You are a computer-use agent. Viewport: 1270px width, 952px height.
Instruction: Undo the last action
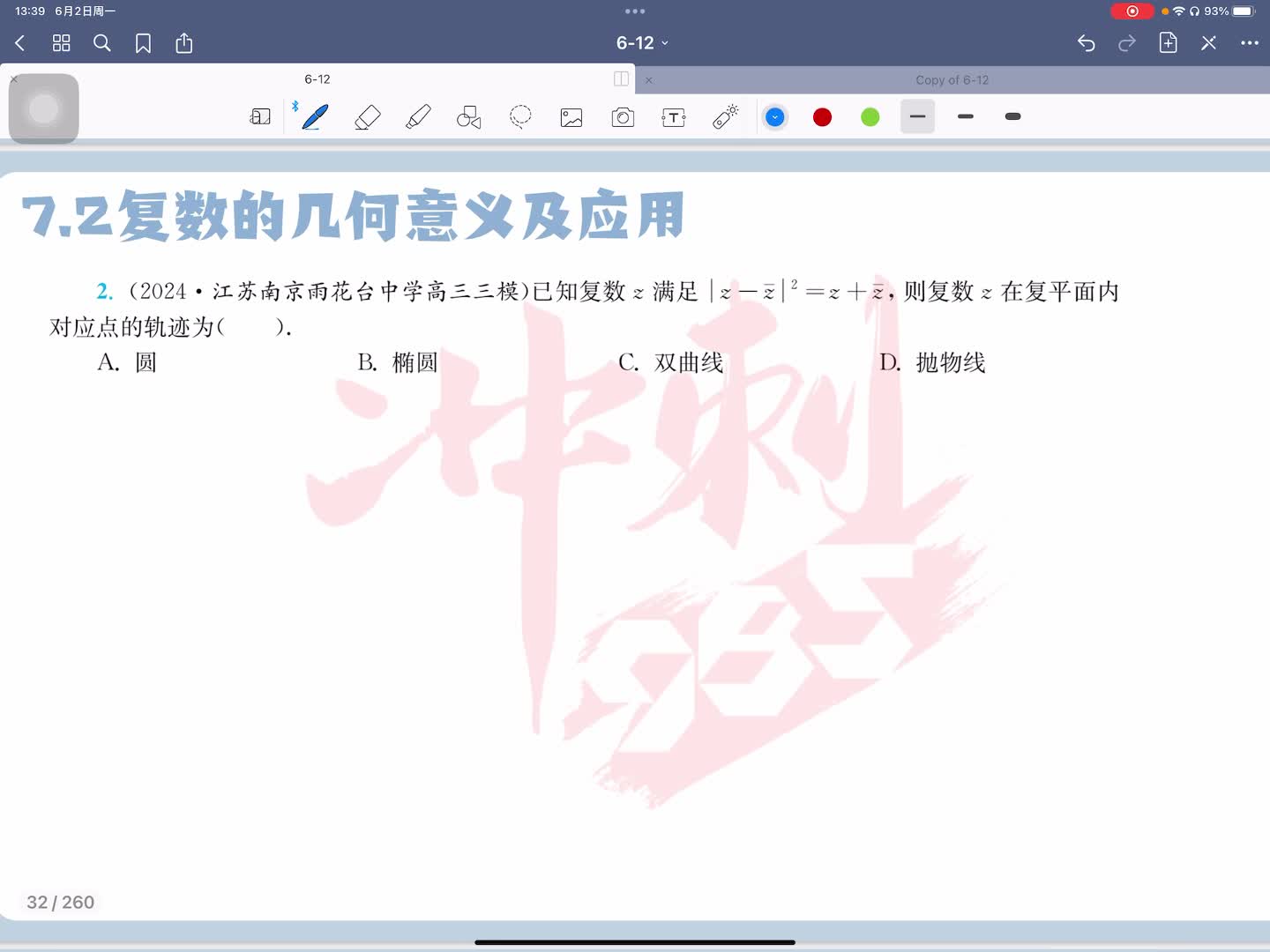click(x=1086, y=43)
